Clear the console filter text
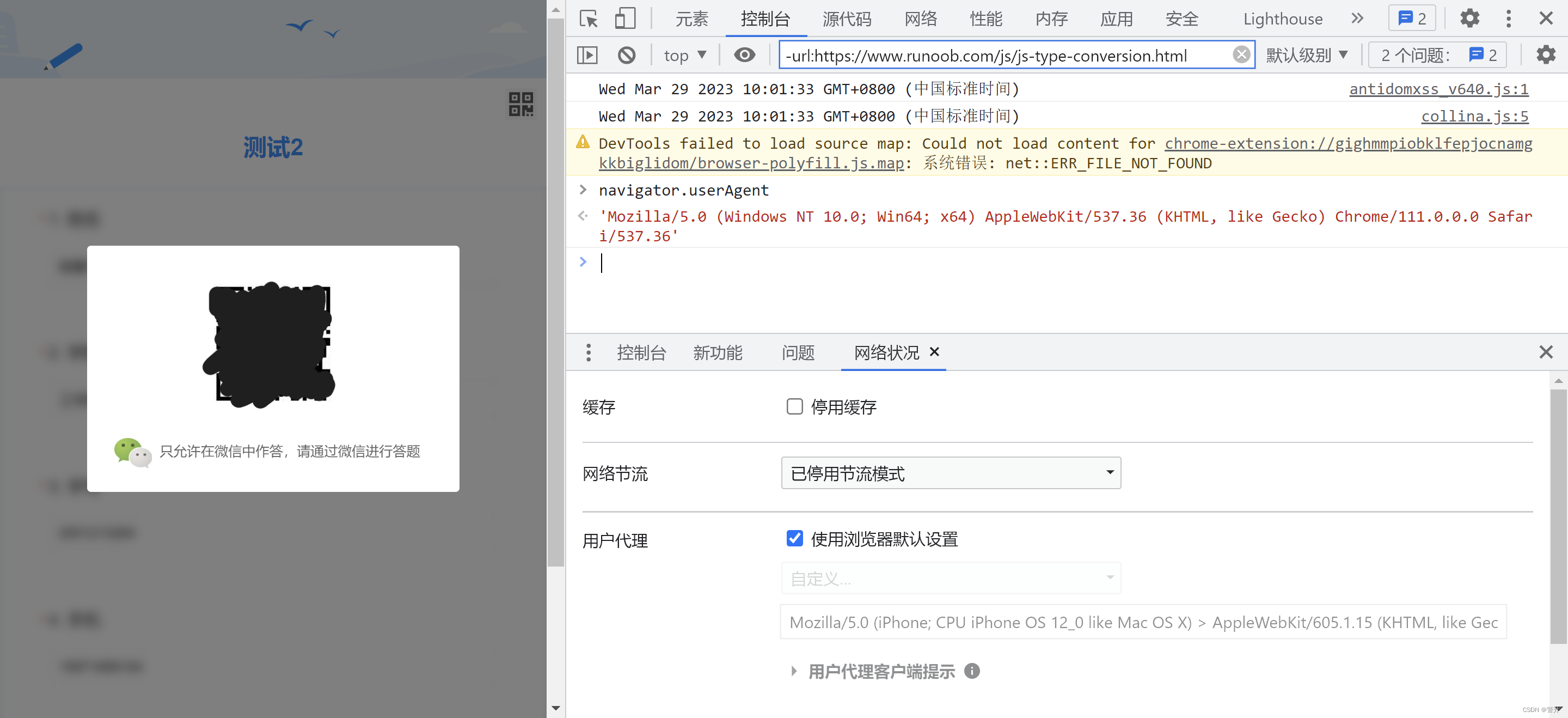The width and height of the screenshot is (1568, 718). [x=1241, y=56]
